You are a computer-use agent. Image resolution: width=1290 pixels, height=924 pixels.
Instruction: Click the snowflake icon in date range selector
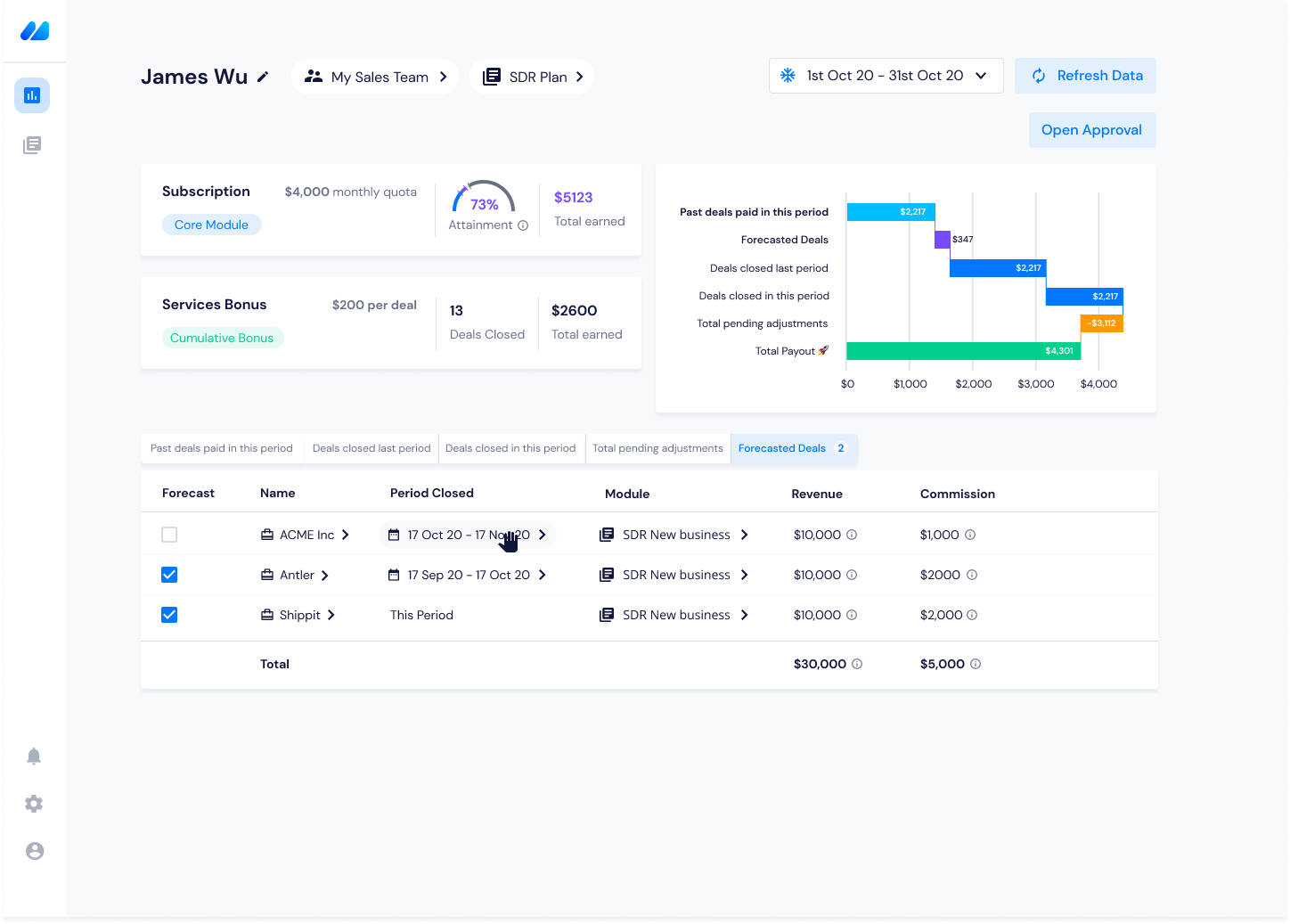click(x=788, y=75)
